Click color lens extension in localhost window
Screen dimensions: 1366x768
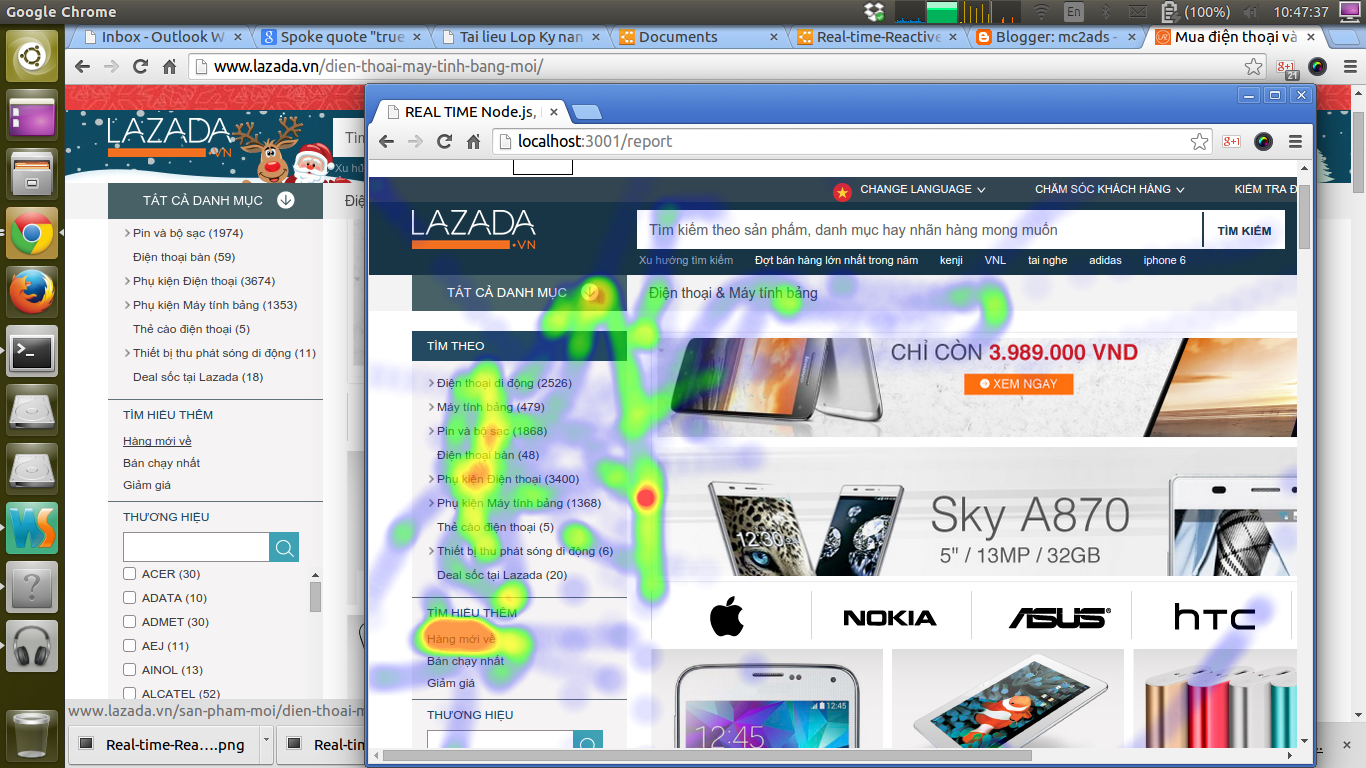point(1264,142)
